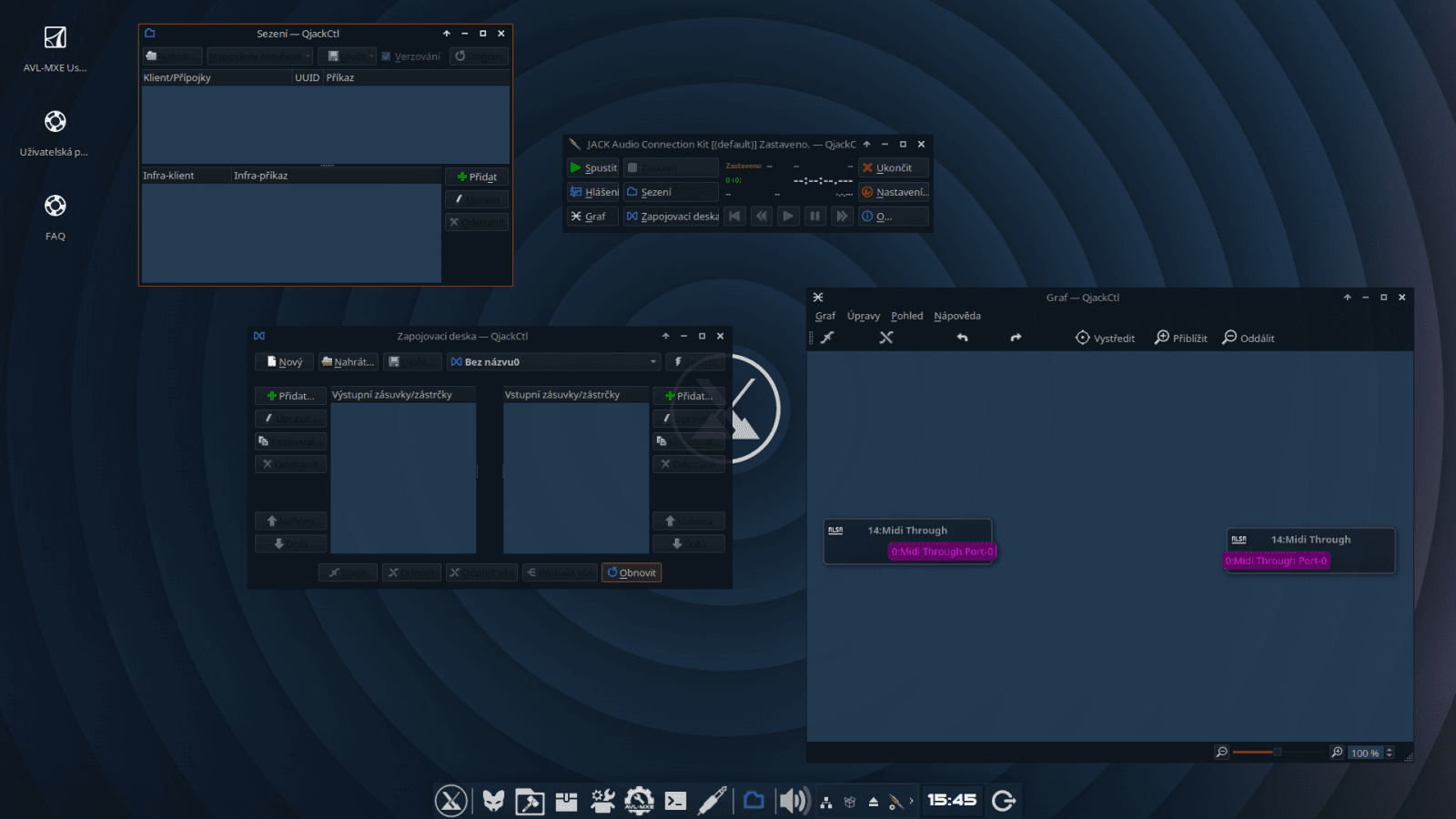The height and width of the screenshot is (819, 1456).
Task: Mute audio via the taskbar speaker icon
Action: (x=793, y=801)
